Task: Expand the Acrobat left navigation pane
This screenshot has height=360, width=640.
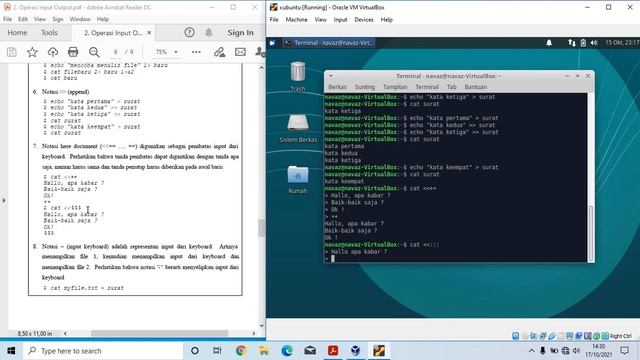Action: (4, 200)
